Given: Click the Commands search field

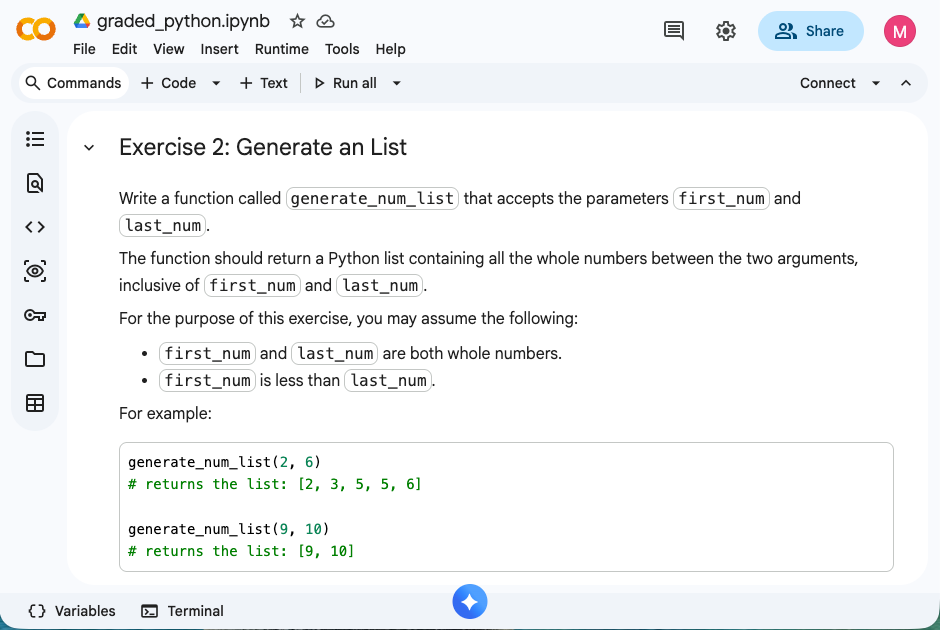Looking at the screenshot, I should pos(73,83).
